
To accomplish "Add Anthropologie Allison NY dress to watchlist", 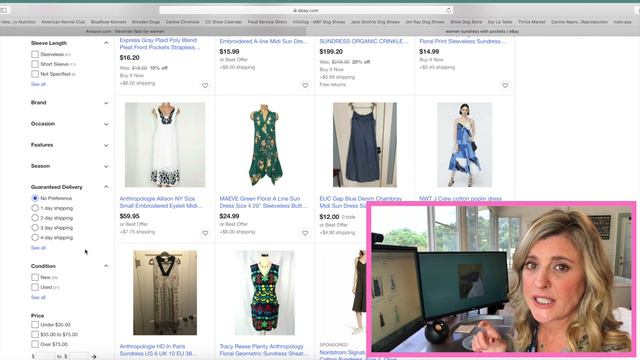I will [205, 233].
